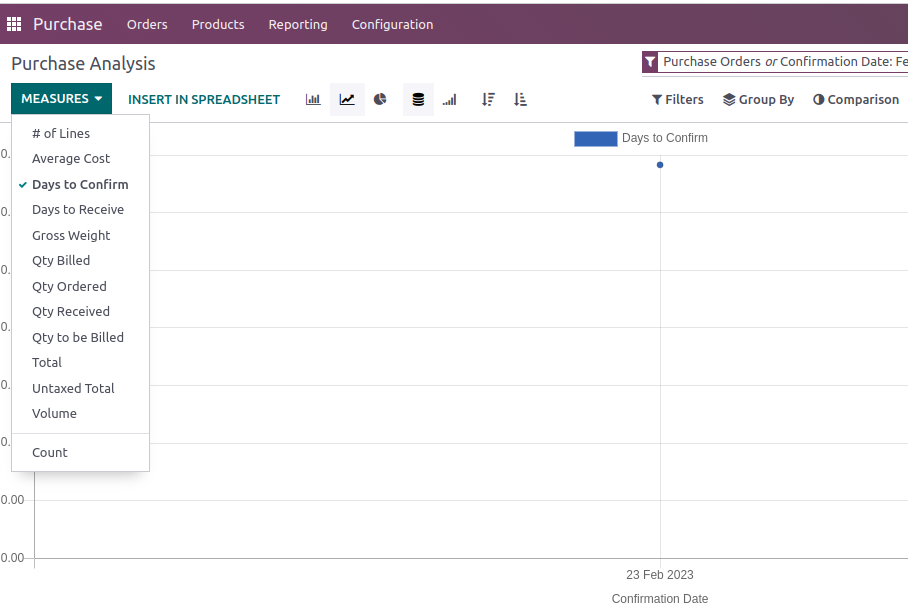
Task: Enable the Untaxed Total measure
Action: pyautogui.click(x=73, y=388)
